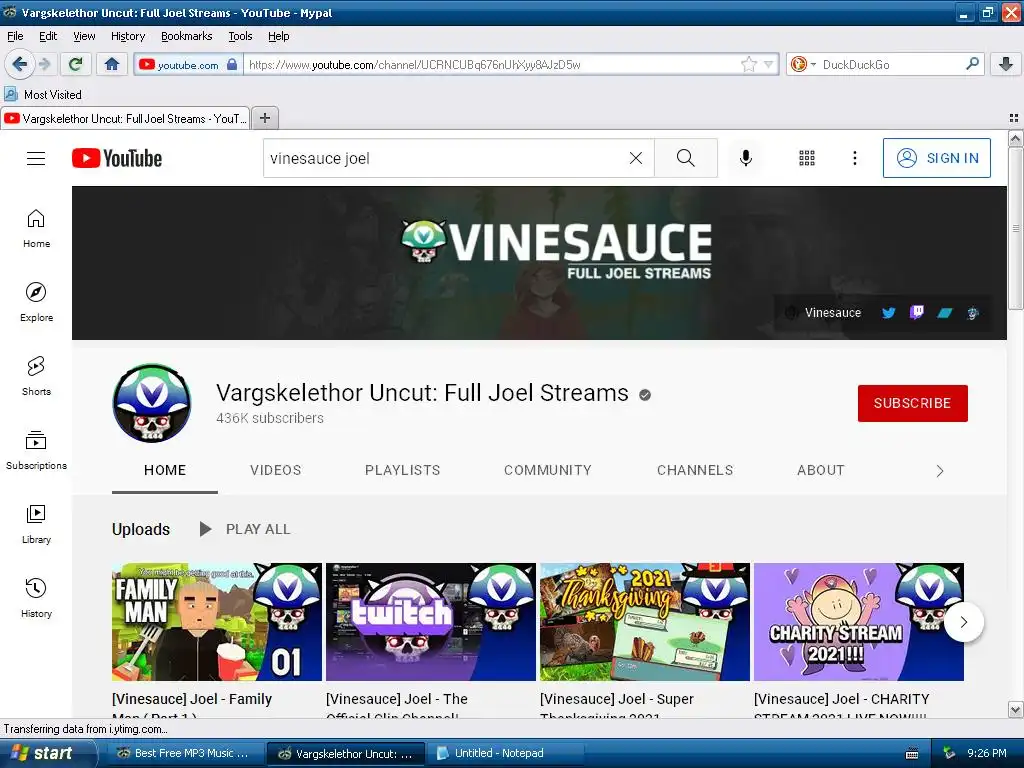Go to the browser Home page icon
This screenshot has height=768, width=1024.
112,64
